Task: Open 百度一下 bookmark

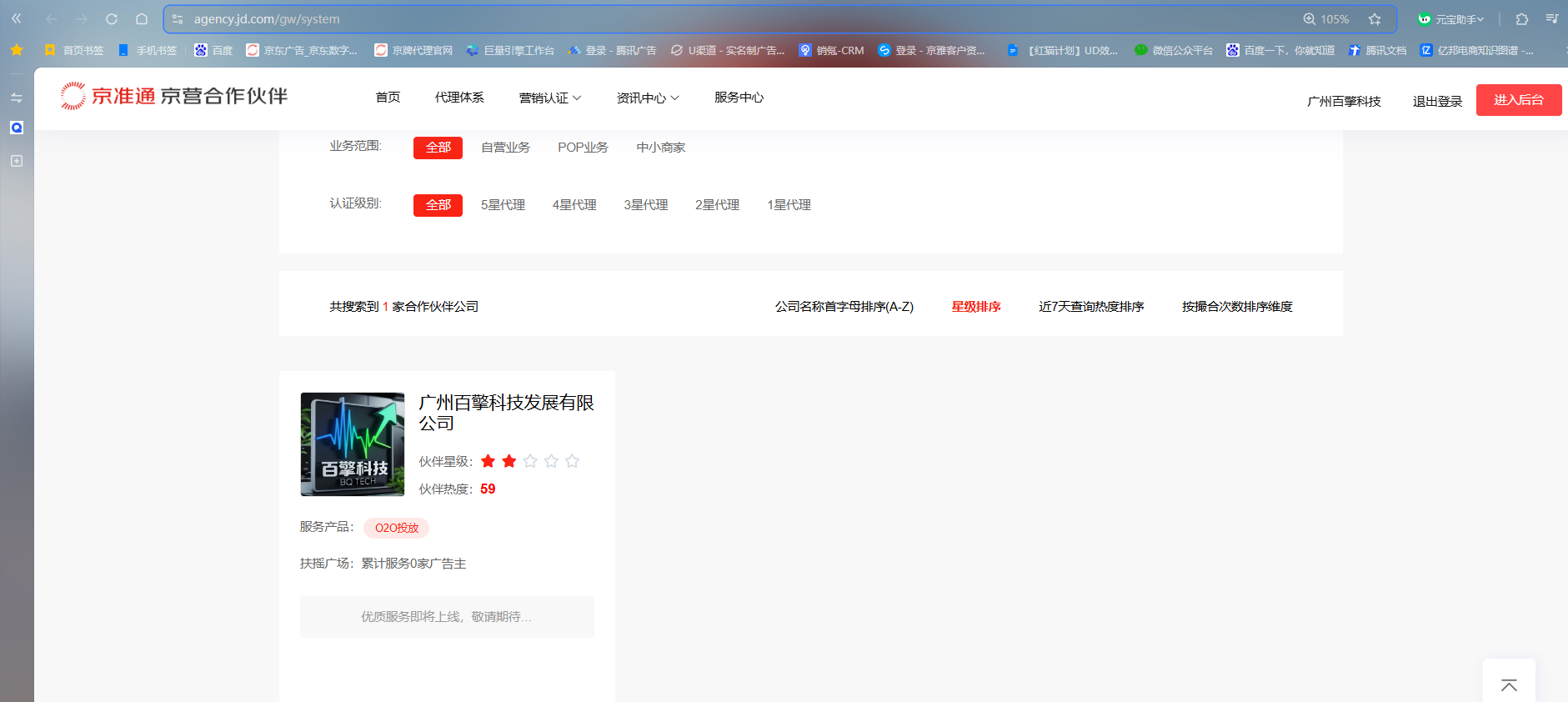Action: pos(1280,51)
